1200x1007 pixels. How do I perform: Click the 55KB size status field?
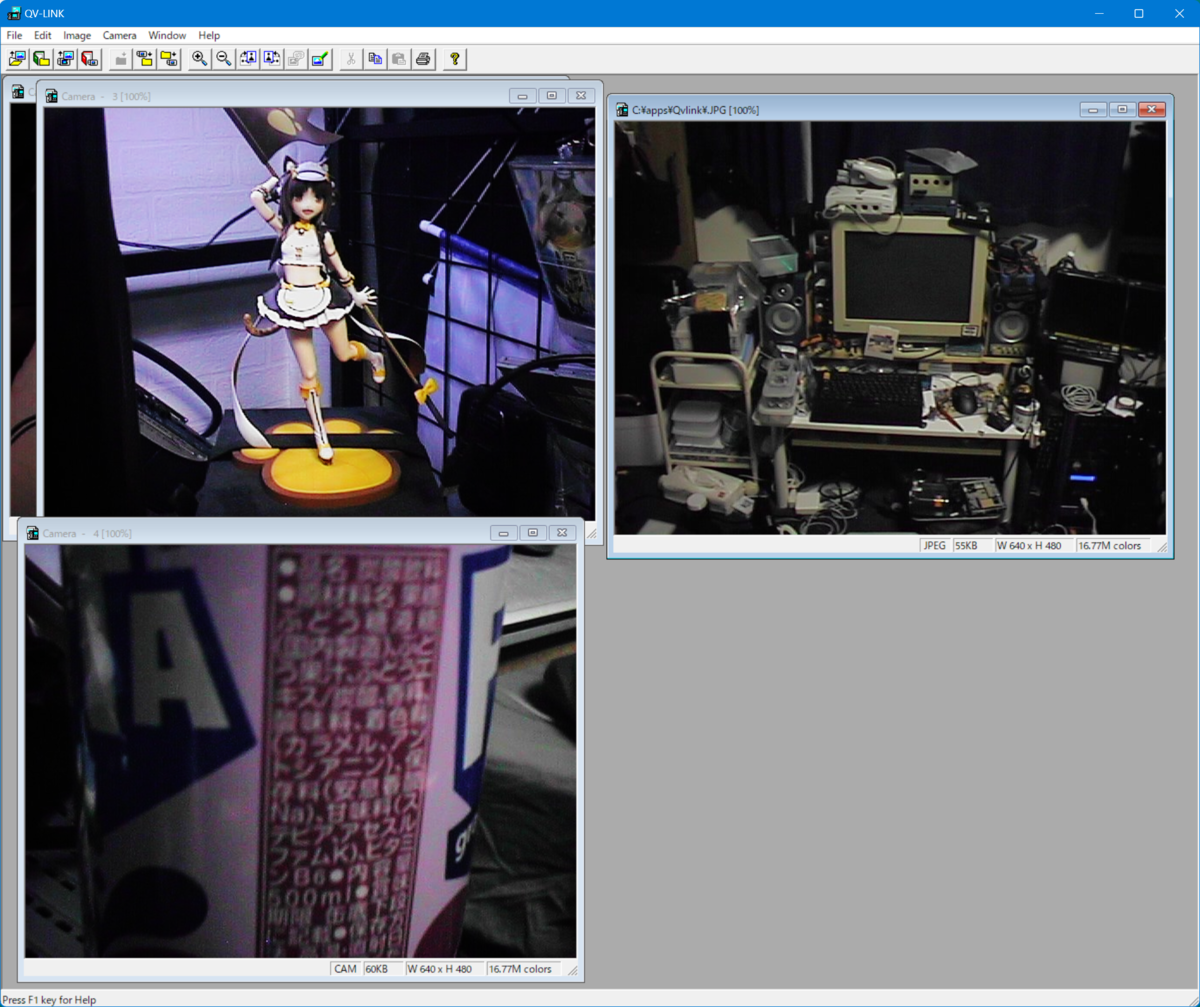[x=971, y=546]
